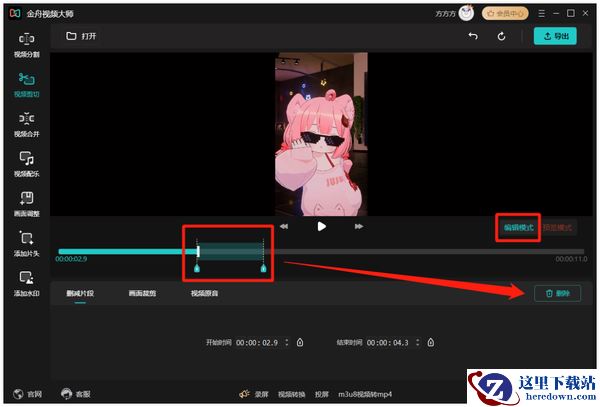
Task: Open the 添加片头 add intro tool
Action: pos(26,244)
